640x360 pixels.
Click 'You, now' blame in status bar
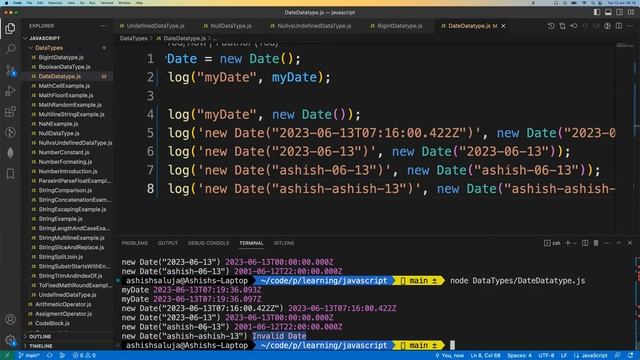coord(449,356)
